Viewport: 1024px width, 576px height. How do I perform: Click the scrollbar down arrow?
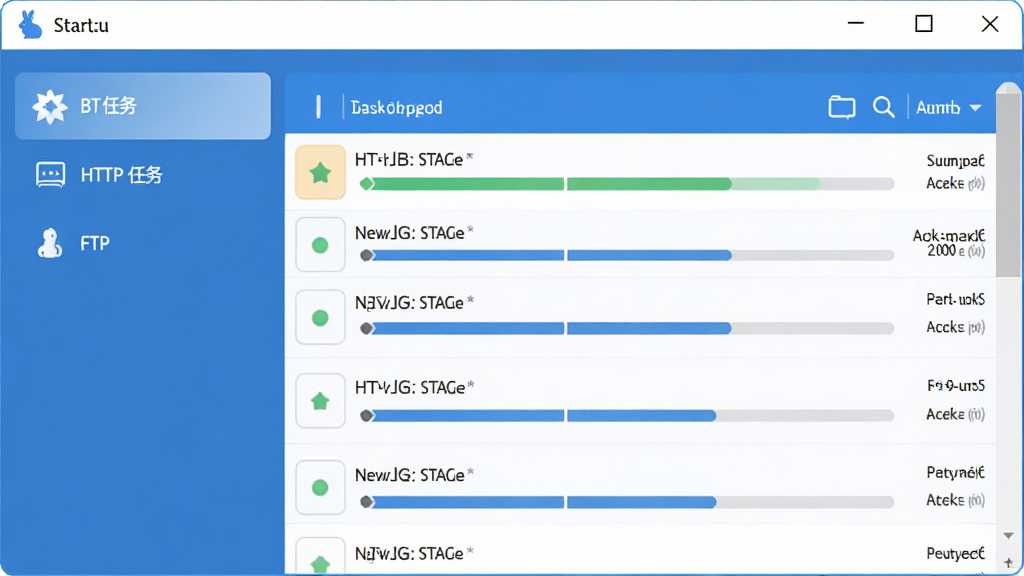1009,536
